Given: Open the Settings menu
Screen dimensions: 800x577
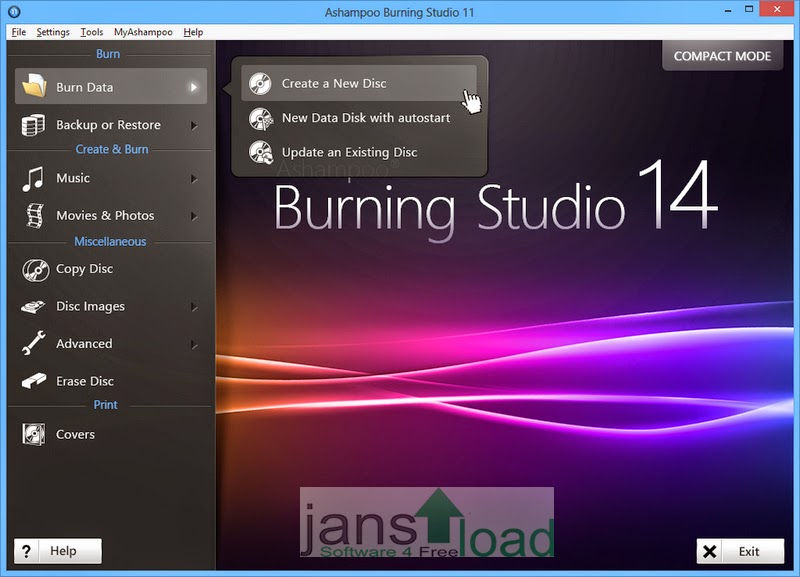Looking at the screenshot, I should 53,32.
